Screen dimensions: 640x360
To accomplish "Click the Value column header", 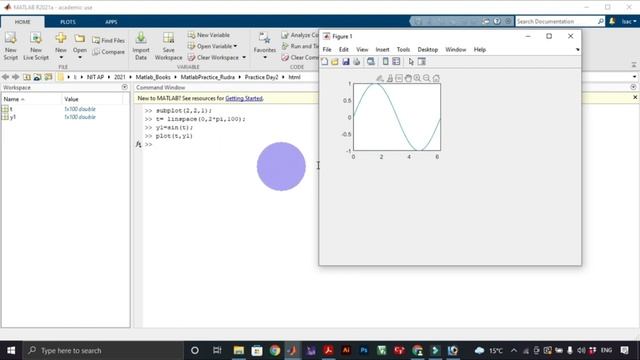I will [x=71, y=99].
